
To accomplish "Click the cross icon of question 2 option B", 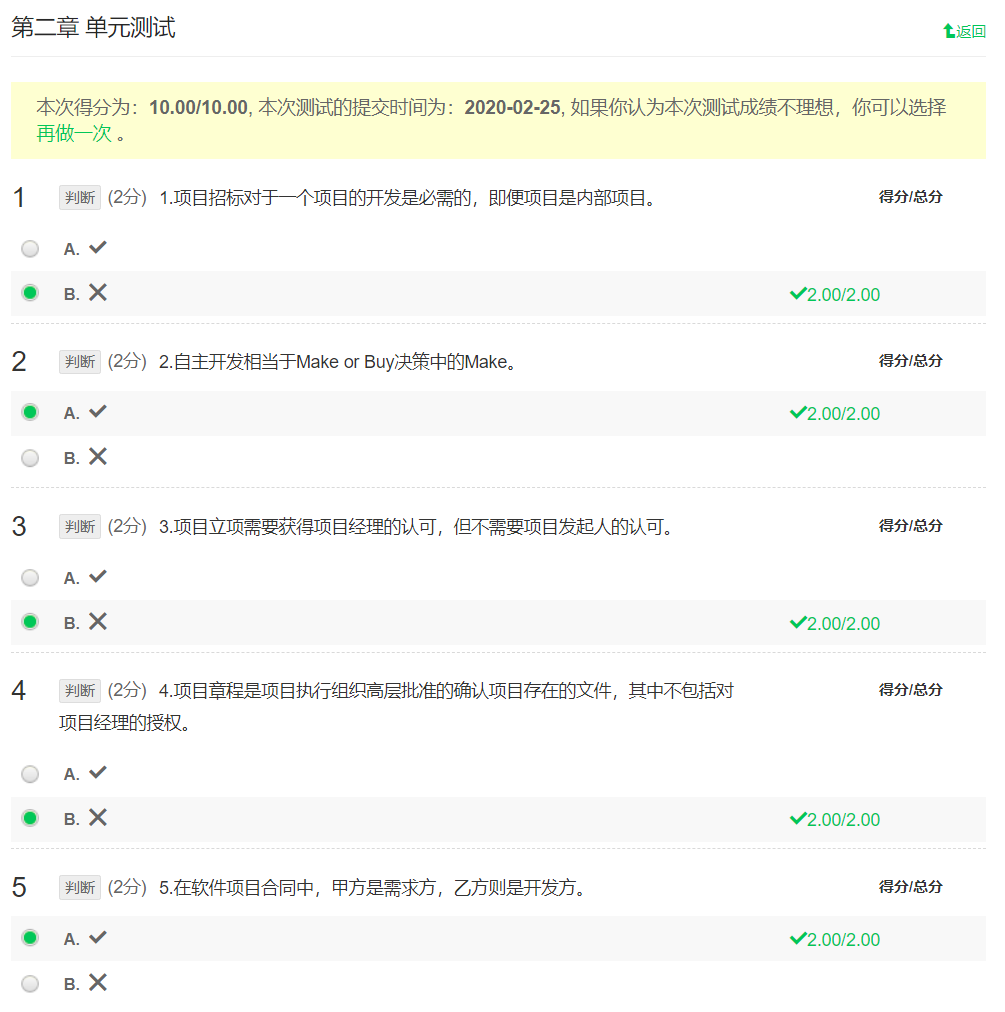I will 97,456.
